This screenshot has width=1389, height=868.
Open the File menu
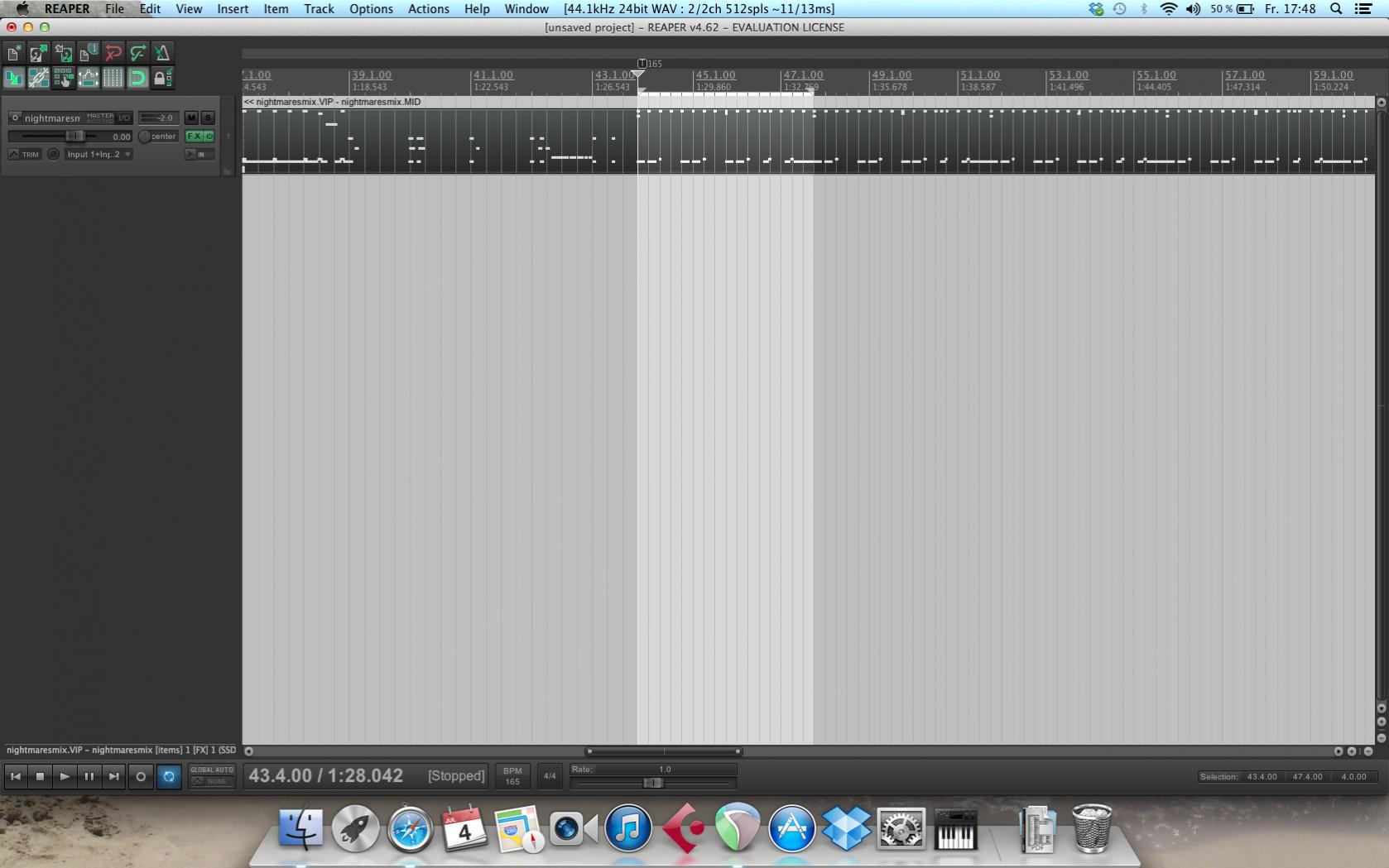[114, 9]
